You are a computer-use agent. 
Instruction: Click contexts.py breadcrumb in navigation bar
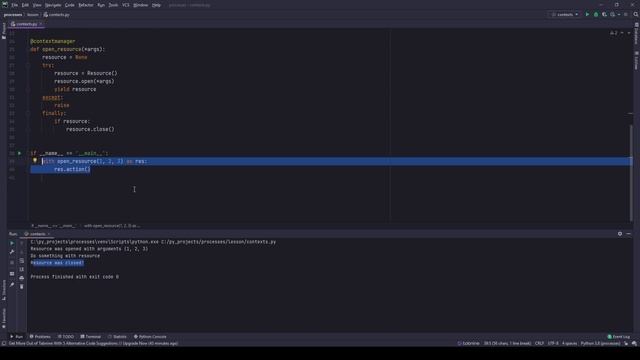coord(57,15)
